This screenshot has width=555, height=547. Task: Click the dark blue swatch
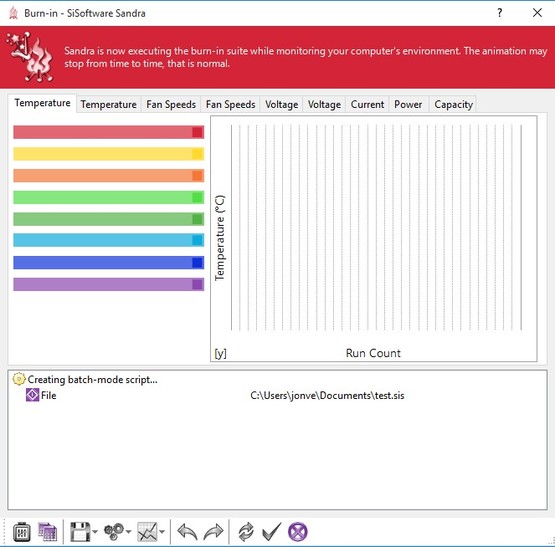tap(198, 262)
